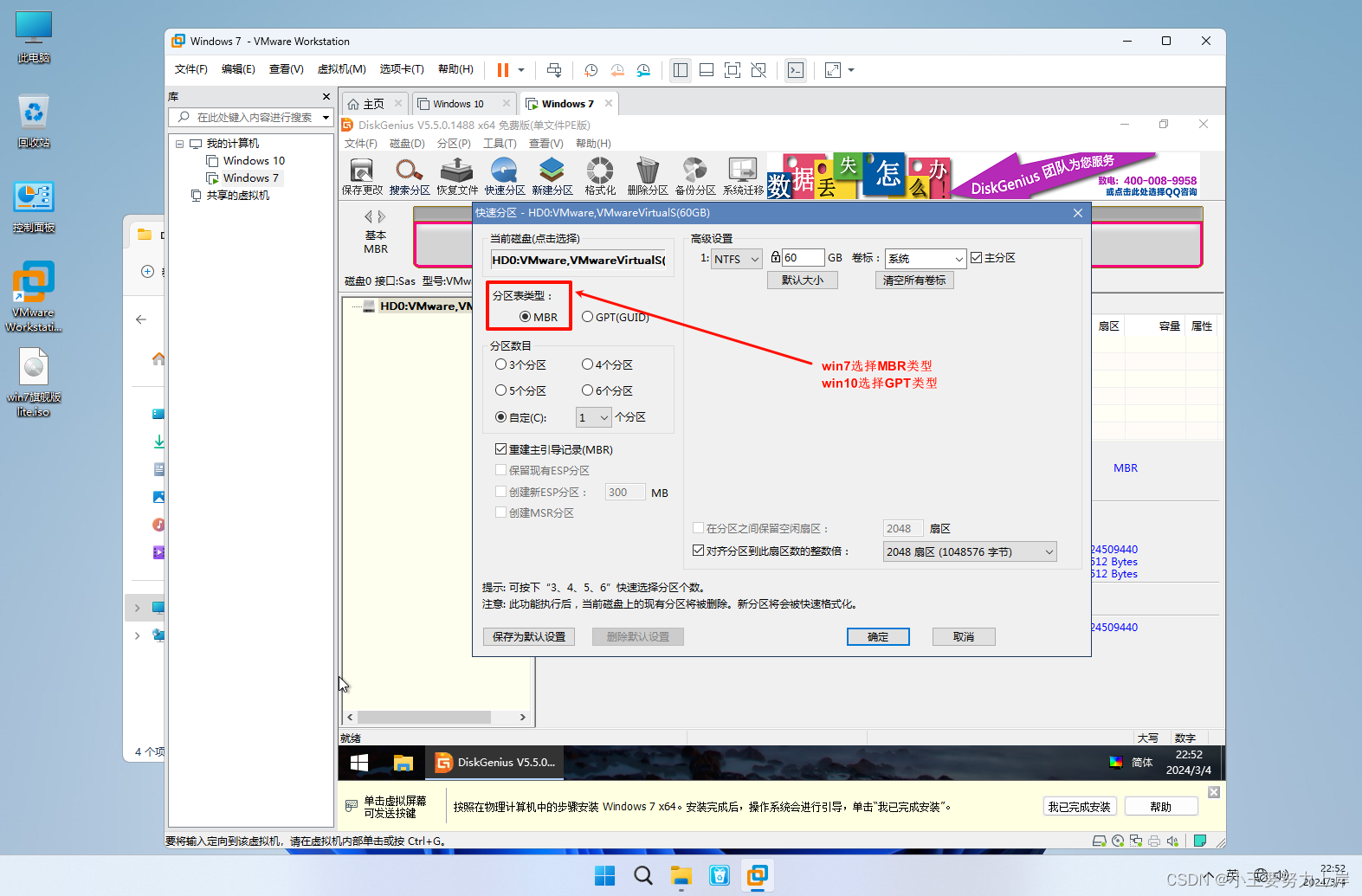The height and width of the screenshot is (896, 1362).
Task: Click the VMware pause virtual machine icon
Action: tap(503, 70)
